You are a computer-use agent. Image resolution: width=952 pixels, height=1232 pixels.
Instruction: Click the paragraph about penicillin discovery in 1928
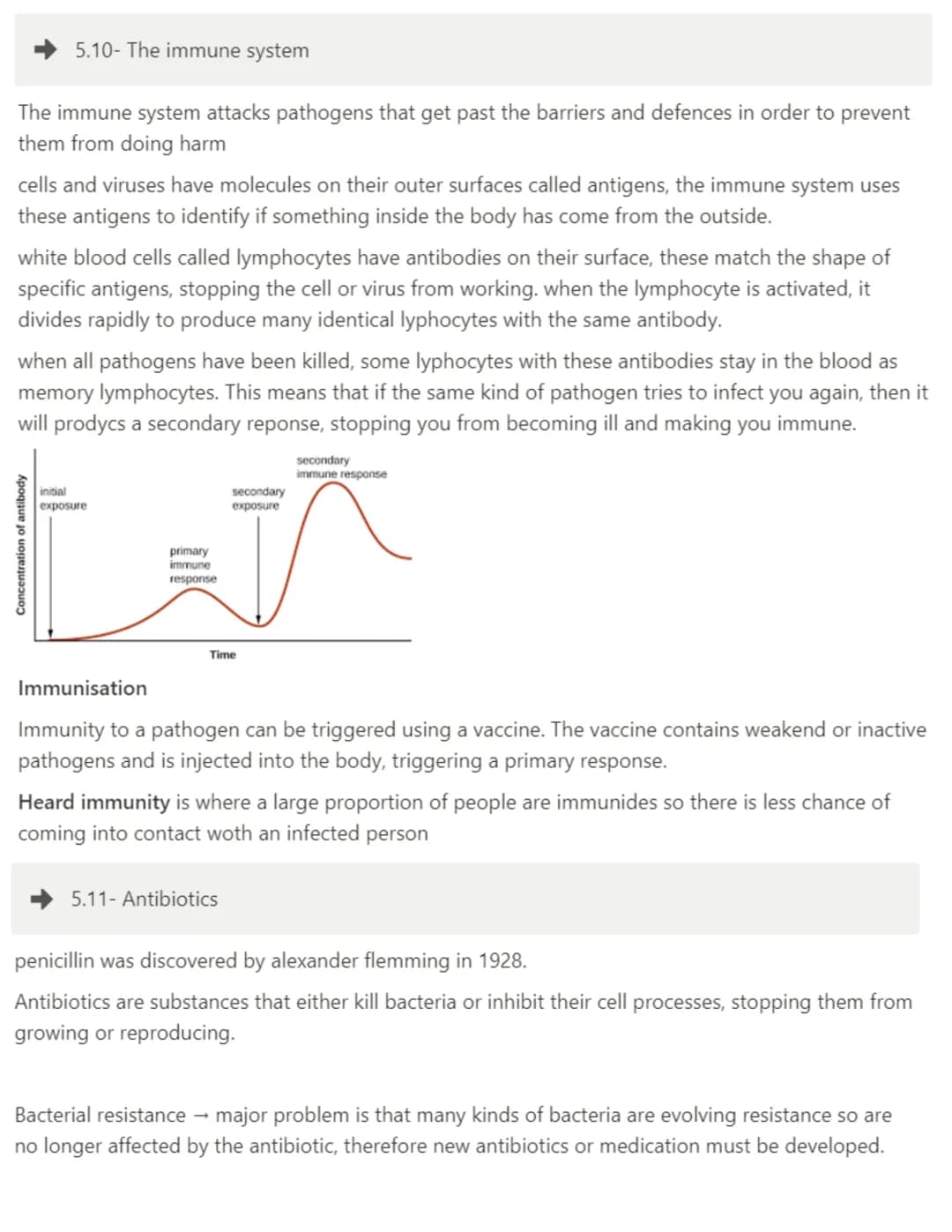point(271,960)
